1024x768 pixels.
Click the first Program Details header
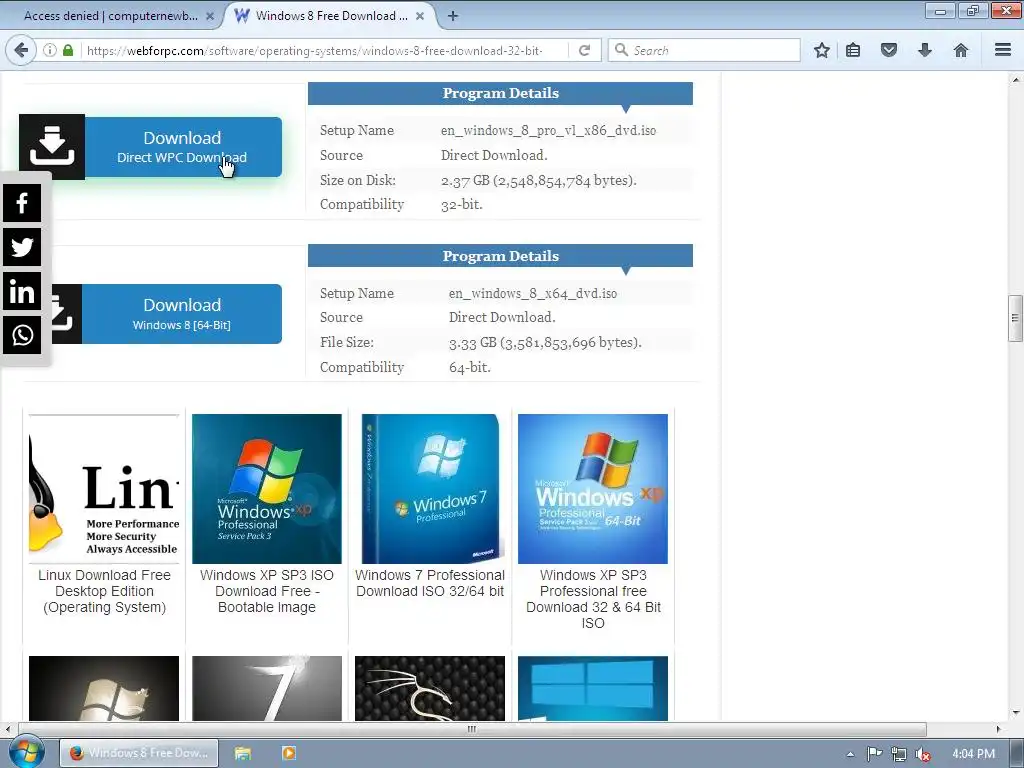pyautogui.click(x=500, y=93)
